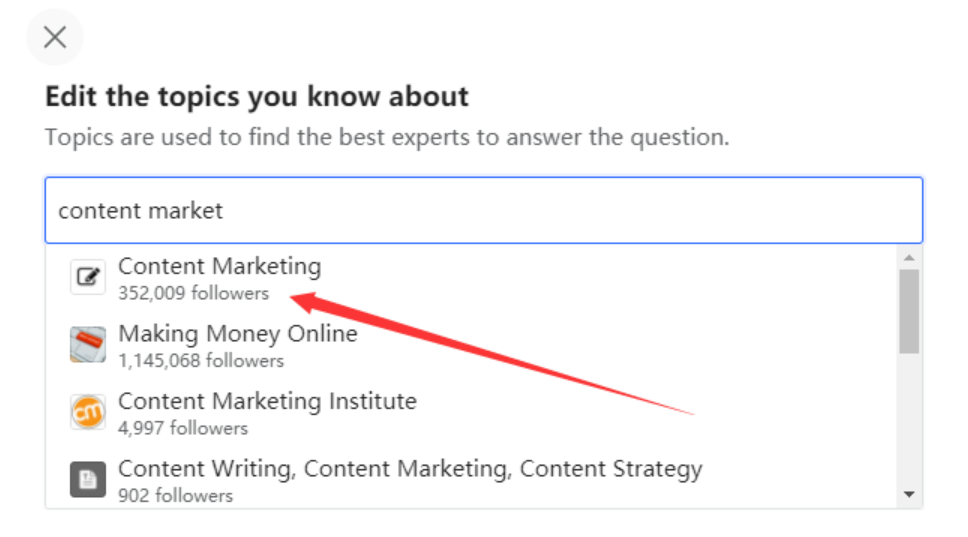Select the Content Marketing suggestion
The height and width of the screenshot is (537, 968).
click(x=471, y=278)
